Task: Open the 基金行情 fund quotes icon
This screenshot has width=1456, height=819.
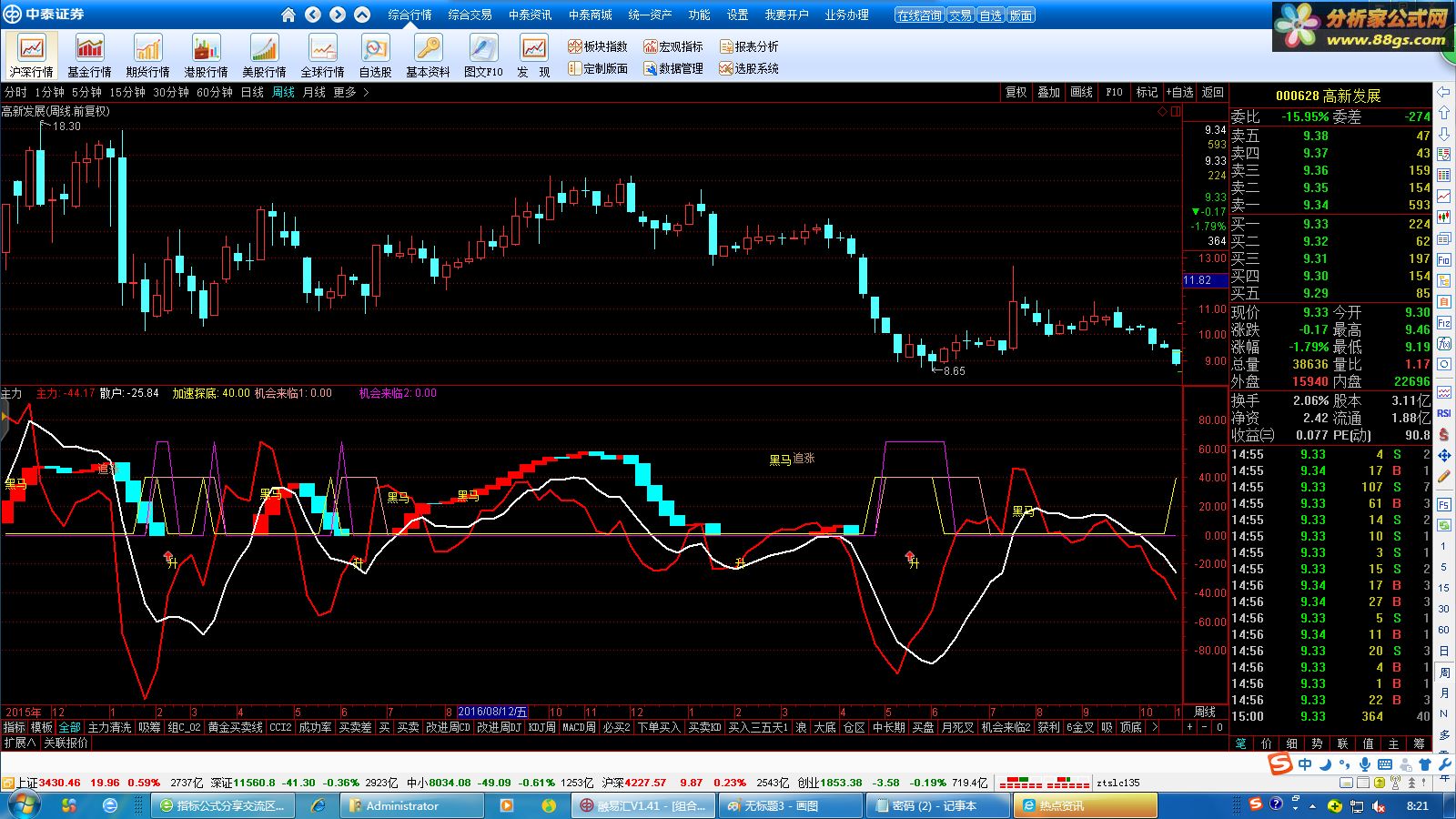Action: point(89,55)
